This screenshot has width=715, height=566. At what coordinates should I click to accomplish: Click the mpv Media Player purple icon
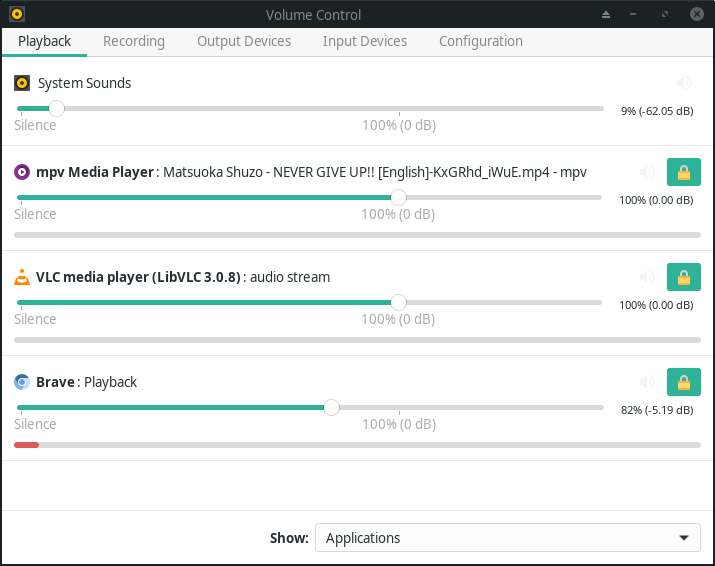tap(22, 172)
